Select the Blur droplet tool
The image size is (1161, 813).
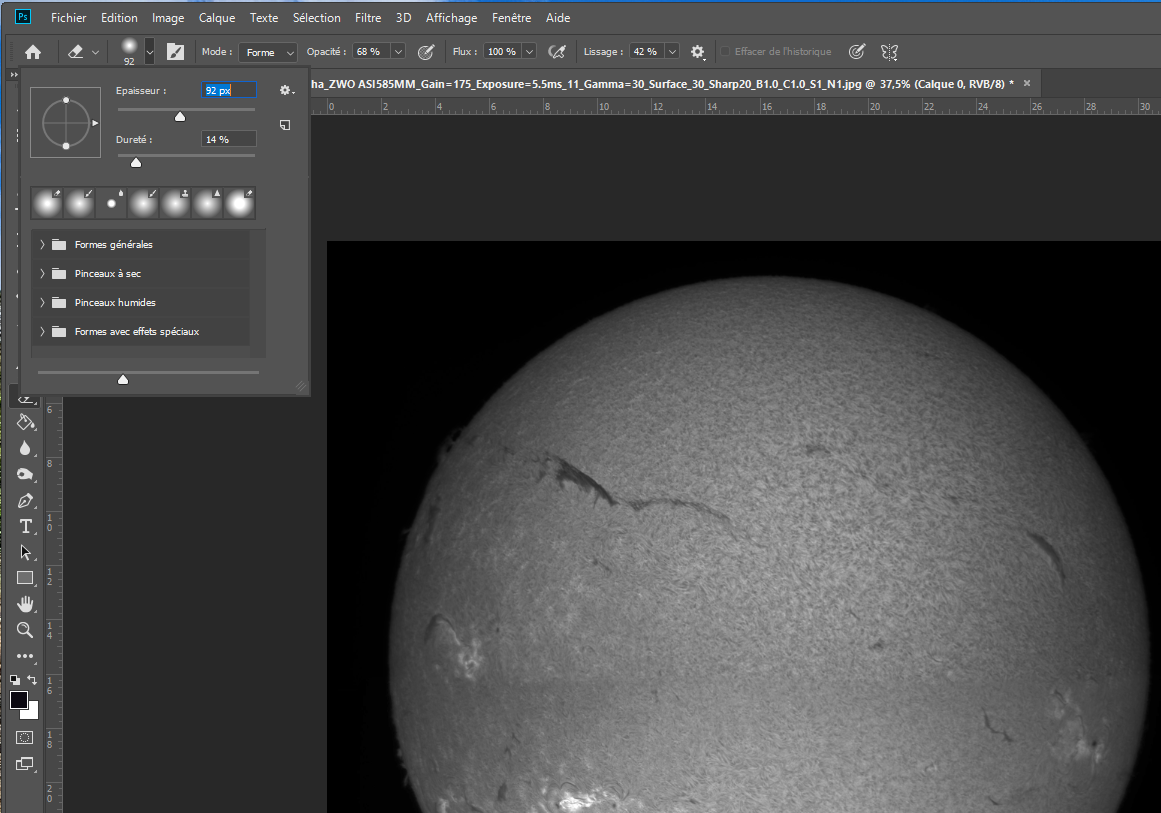[26, 448]
